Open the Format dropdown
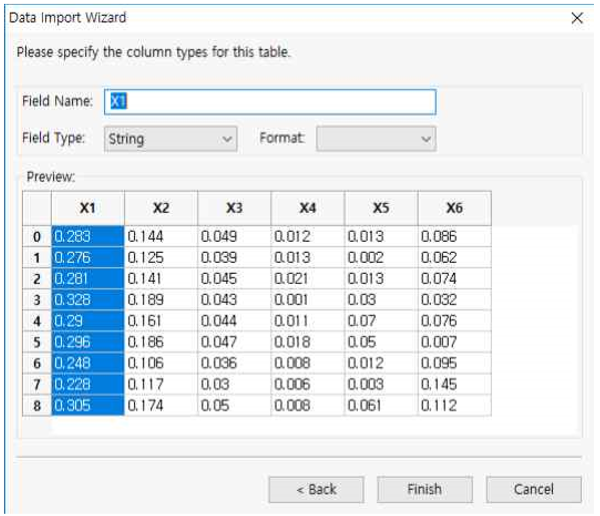600x516 pixels. (376, 139)
